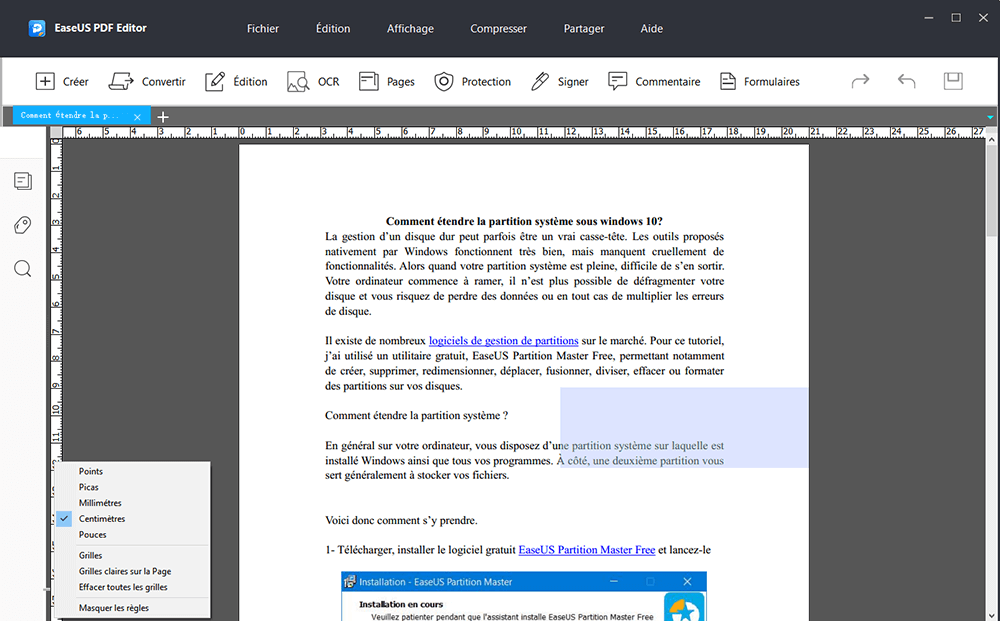Image resolution: width=1000 pixels, height=621 pixels.
Task: Open the Convertir tool
Action: point(147,82)
